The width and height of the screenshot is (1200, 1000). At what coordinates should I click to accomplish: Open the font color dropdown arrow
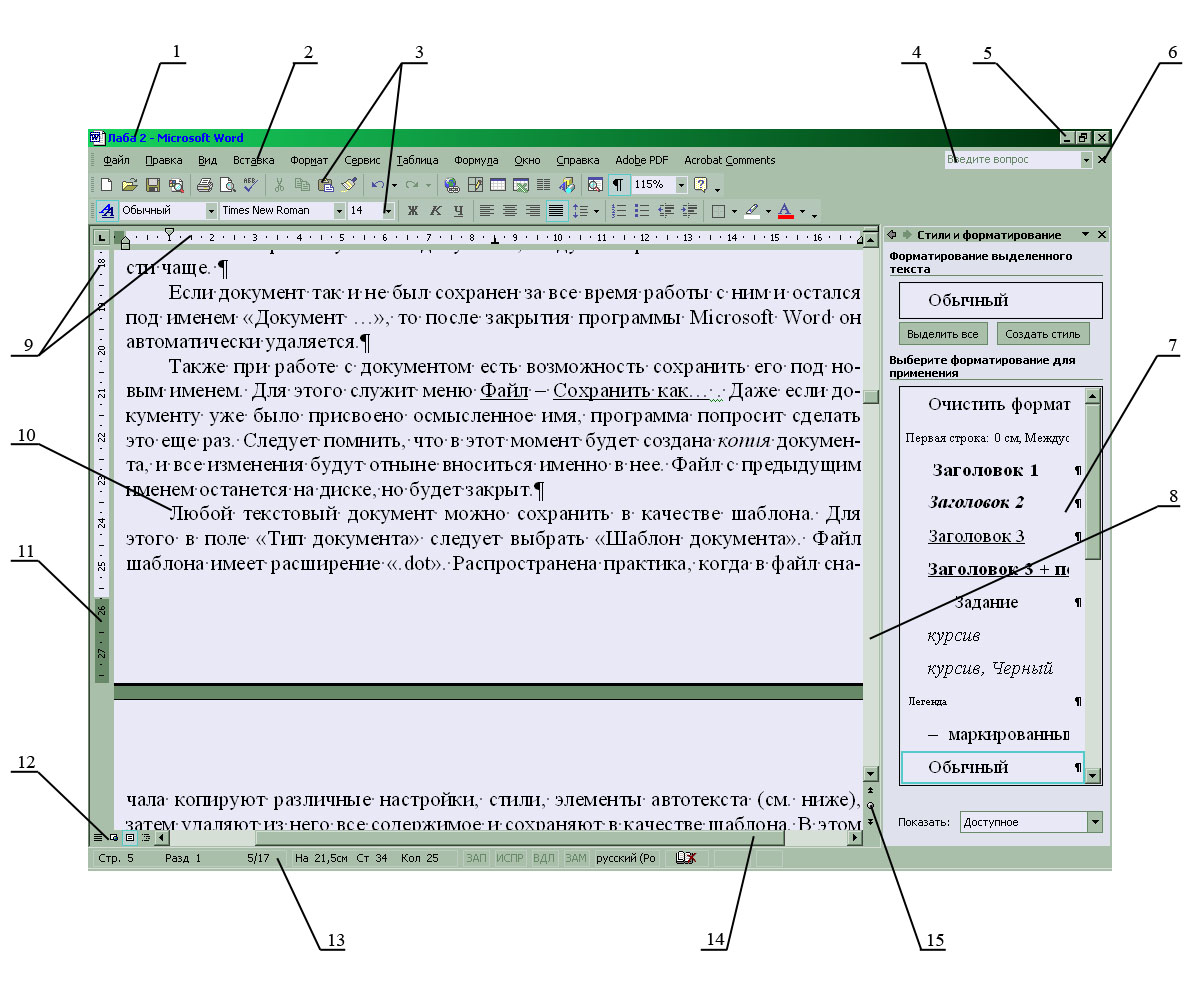coord(802,211)
